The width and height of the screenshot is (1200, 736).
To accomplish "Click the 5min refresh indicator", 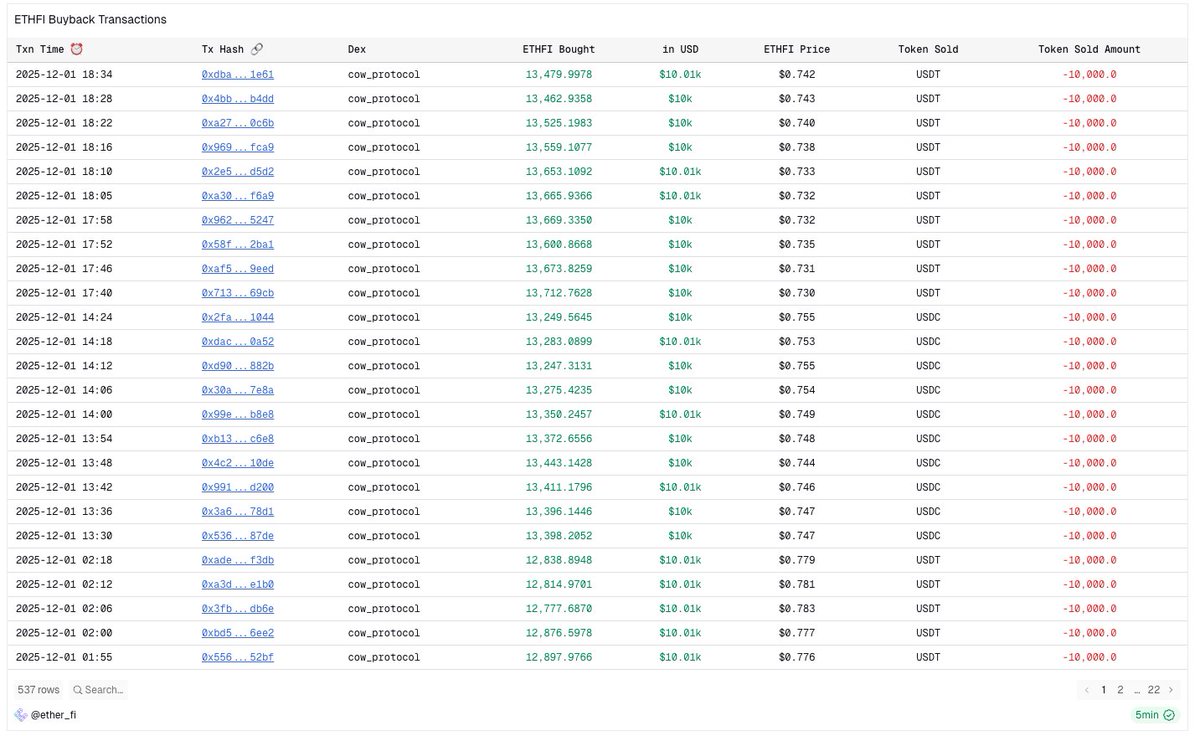I will (x=1155, y=715).
